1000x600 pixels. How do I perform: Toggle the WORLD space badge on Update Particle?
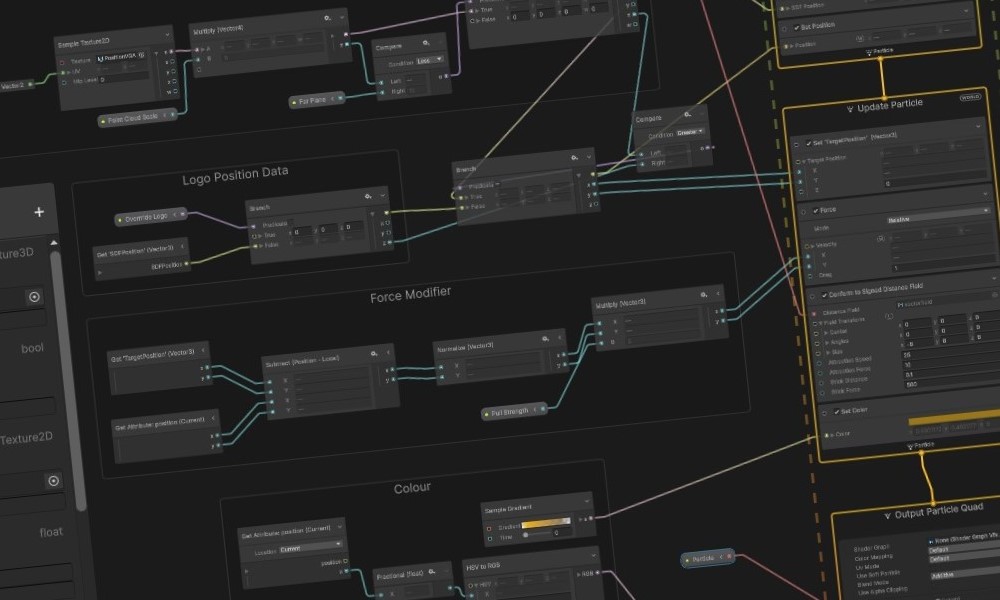tap(970, 98)
